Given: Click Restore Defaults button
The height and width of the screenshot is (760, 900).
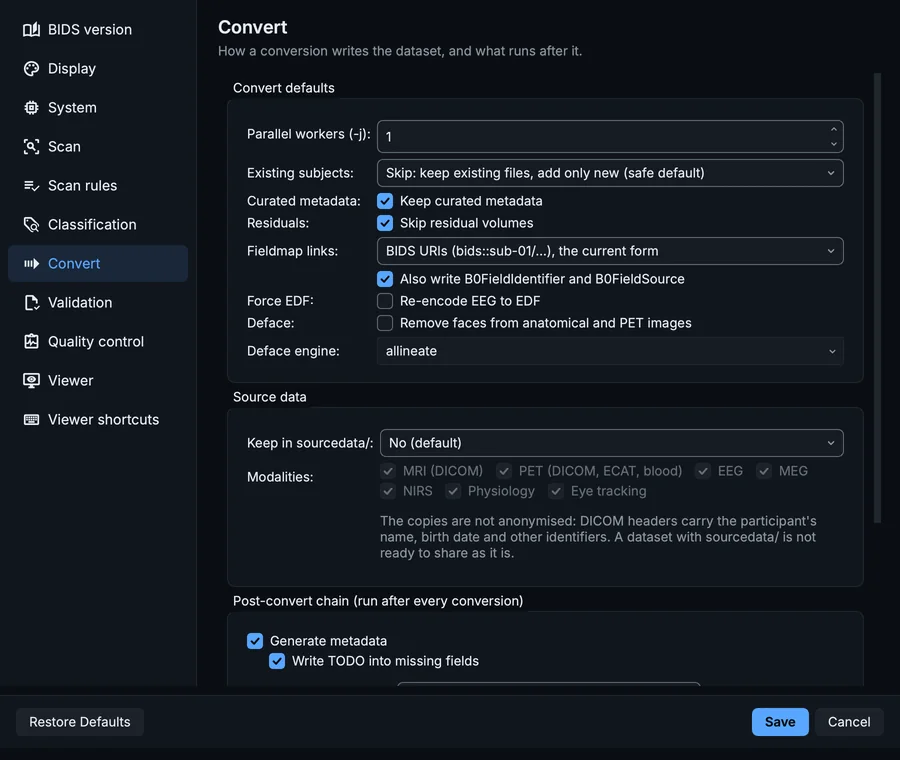Looking at the screenshot, I should [80, 722].
